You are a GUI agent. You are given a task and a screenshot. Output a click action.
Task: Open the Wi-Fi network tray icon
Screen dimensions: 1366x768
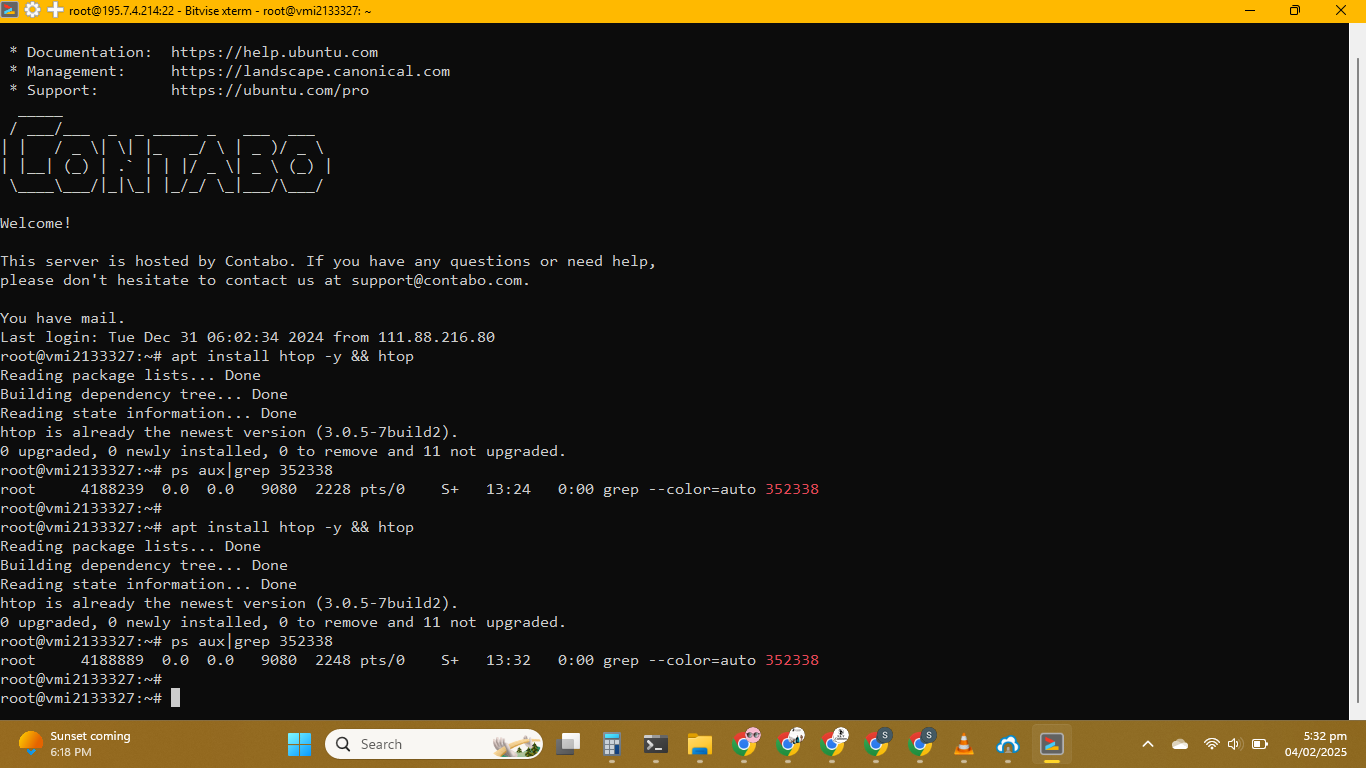click(1212, 744)
